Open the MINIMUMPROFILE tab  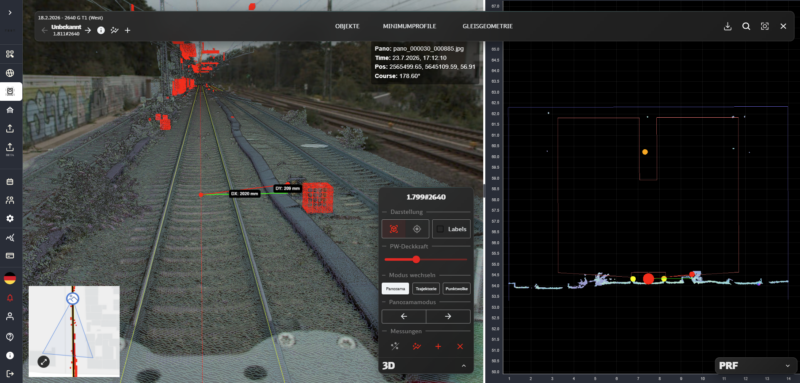410,26
